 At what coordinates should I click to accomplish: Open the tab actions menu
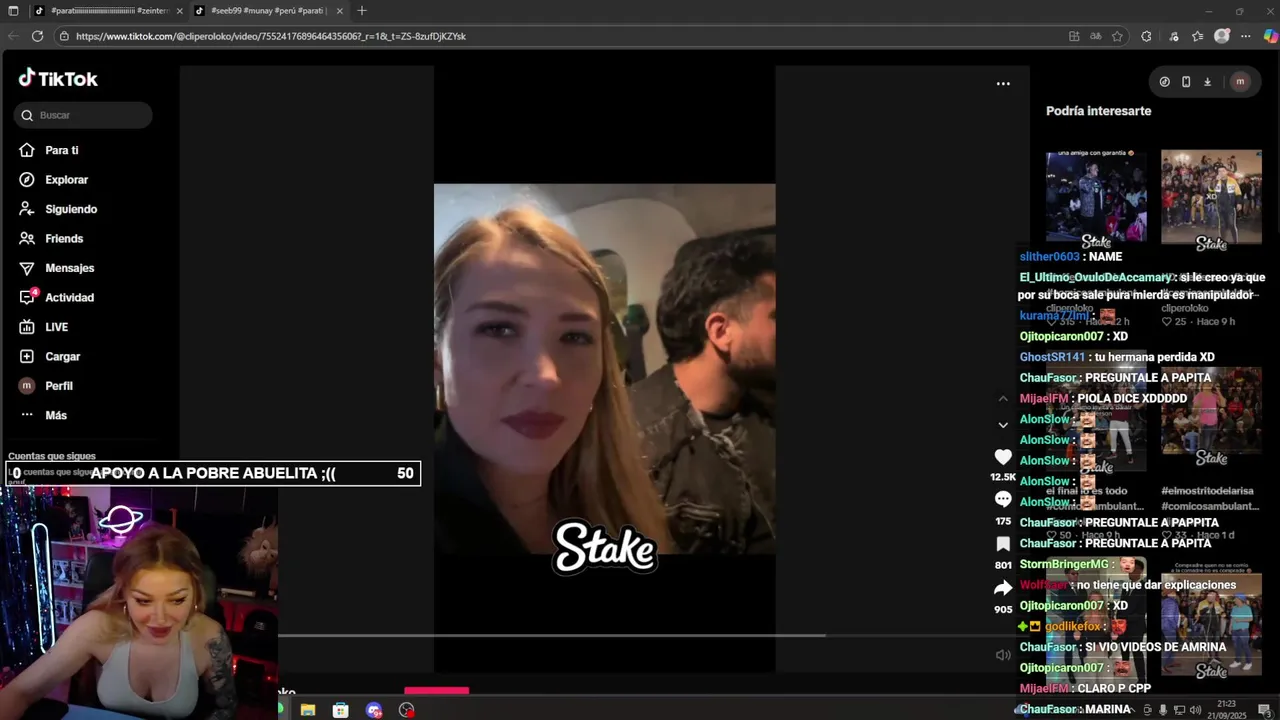click(x=13, y=11)
